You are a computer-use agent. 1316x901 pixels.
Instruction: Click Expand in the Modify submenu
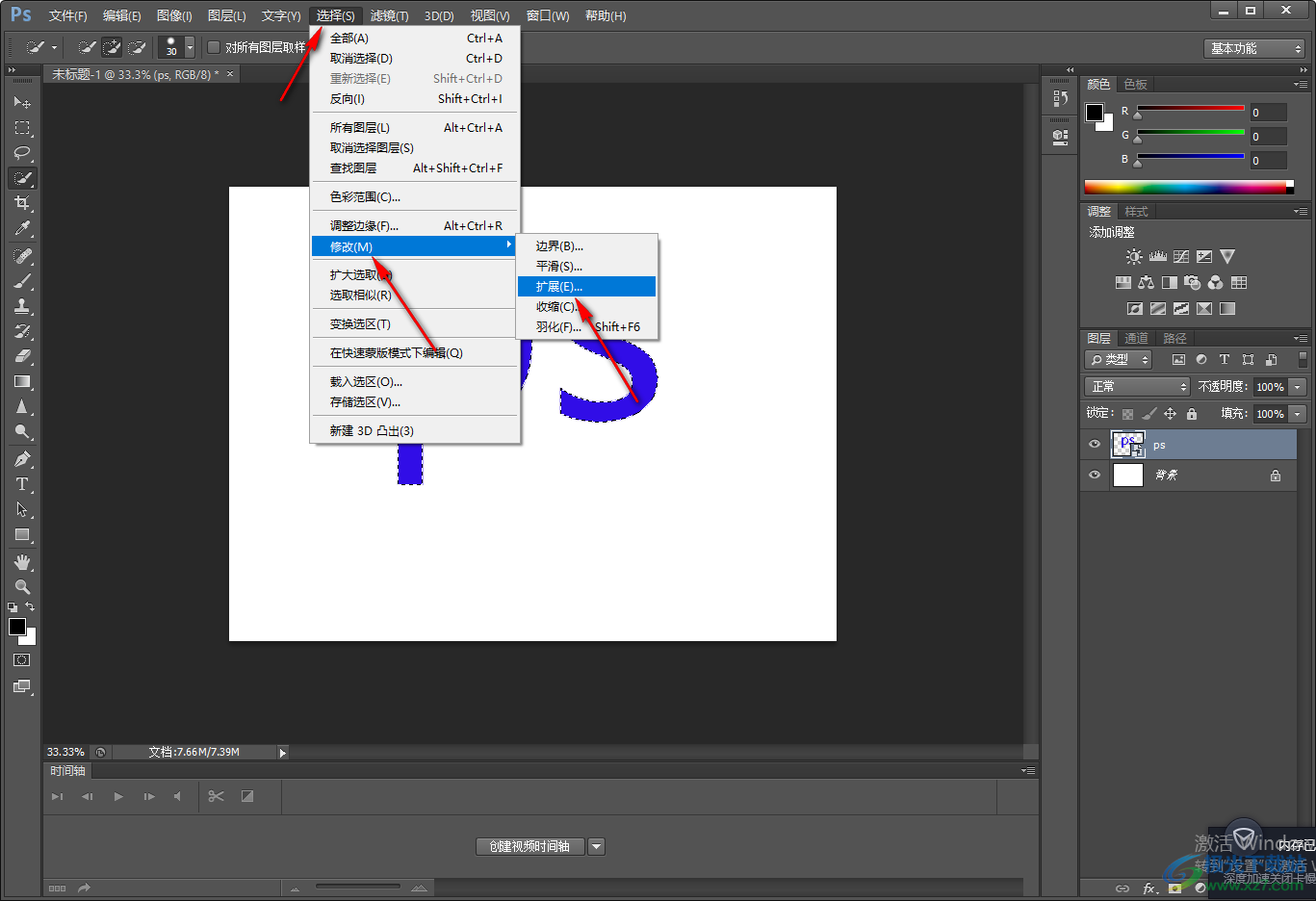586,286
